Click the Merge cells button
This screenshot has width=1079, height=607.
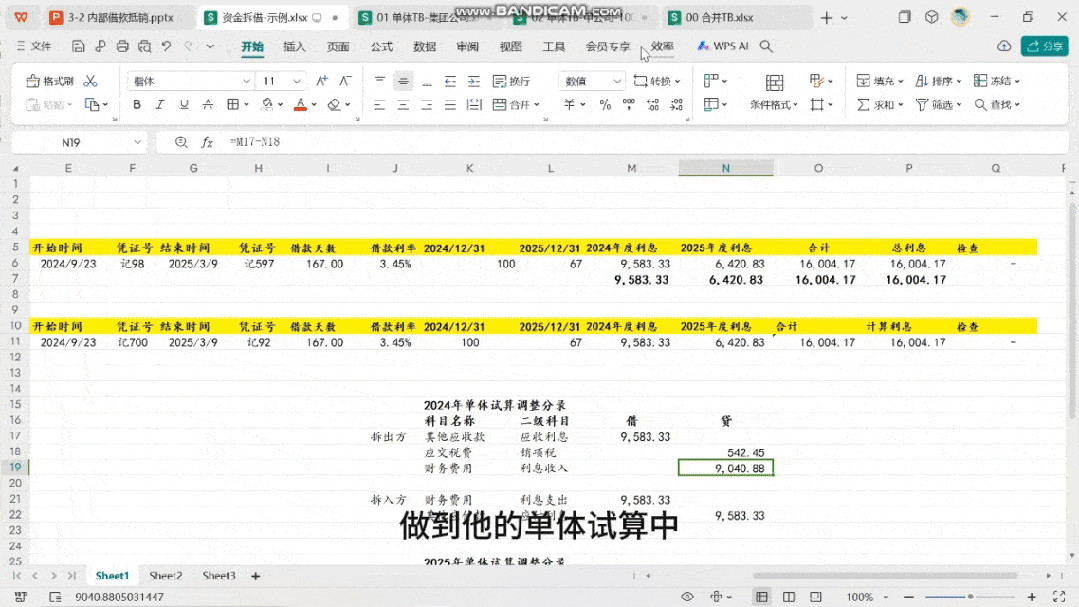(516, 105)
